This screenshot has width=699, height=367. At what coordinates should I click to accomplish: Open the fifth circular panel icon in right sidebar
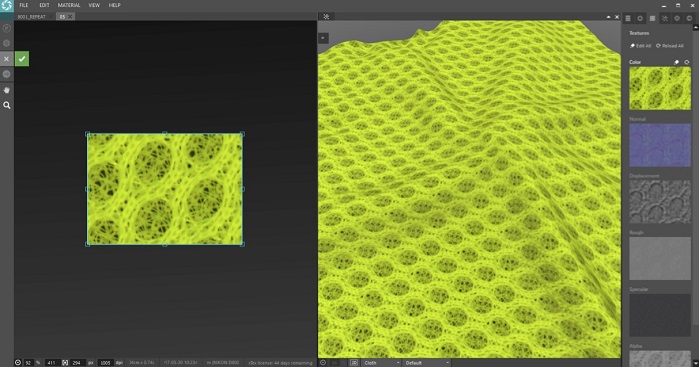pyautogui.click(x=677, y=18)
